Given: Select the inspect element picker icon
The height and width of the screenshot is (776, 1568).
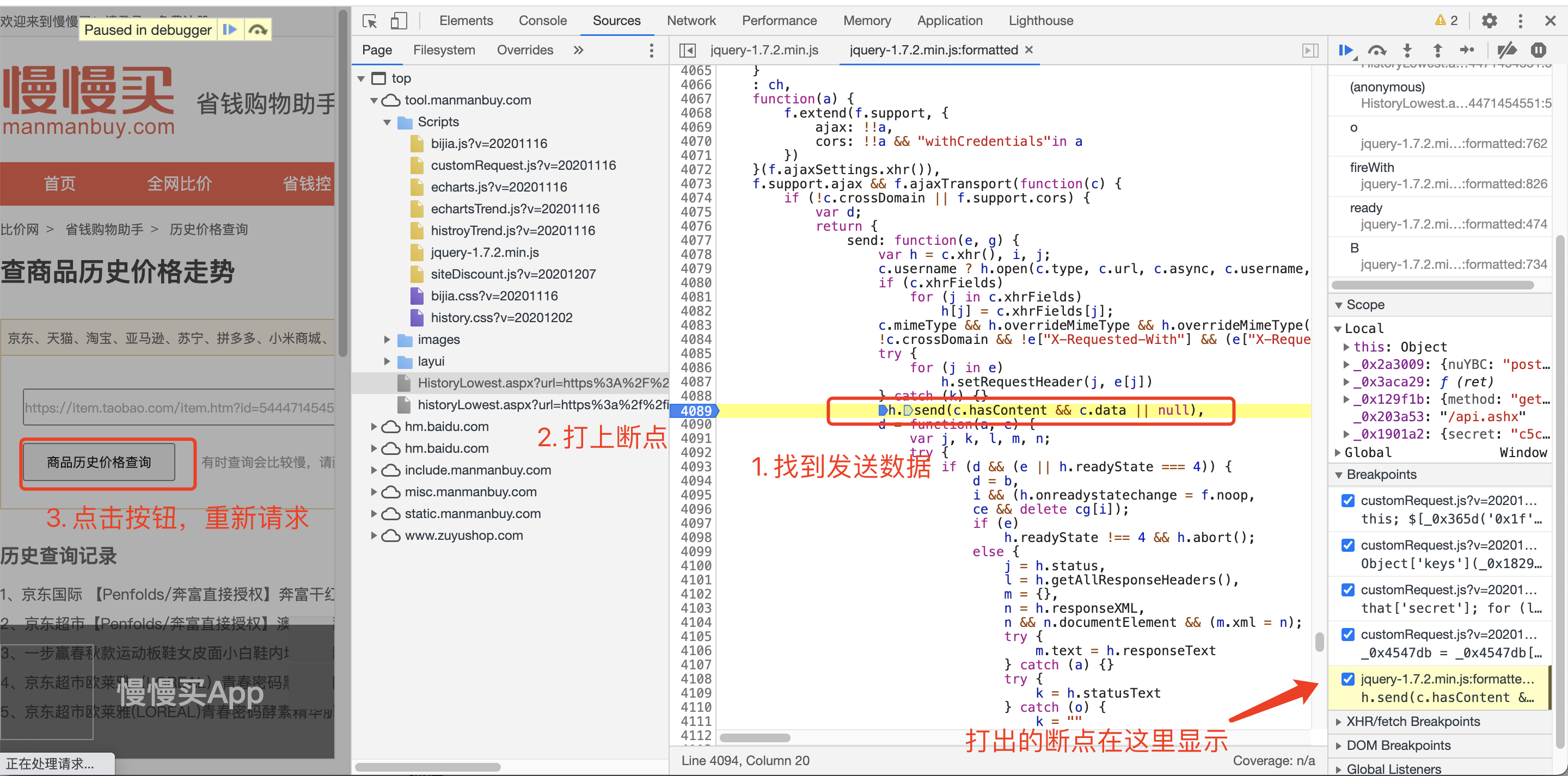Looking at the screenshot, I should [370, 21].
